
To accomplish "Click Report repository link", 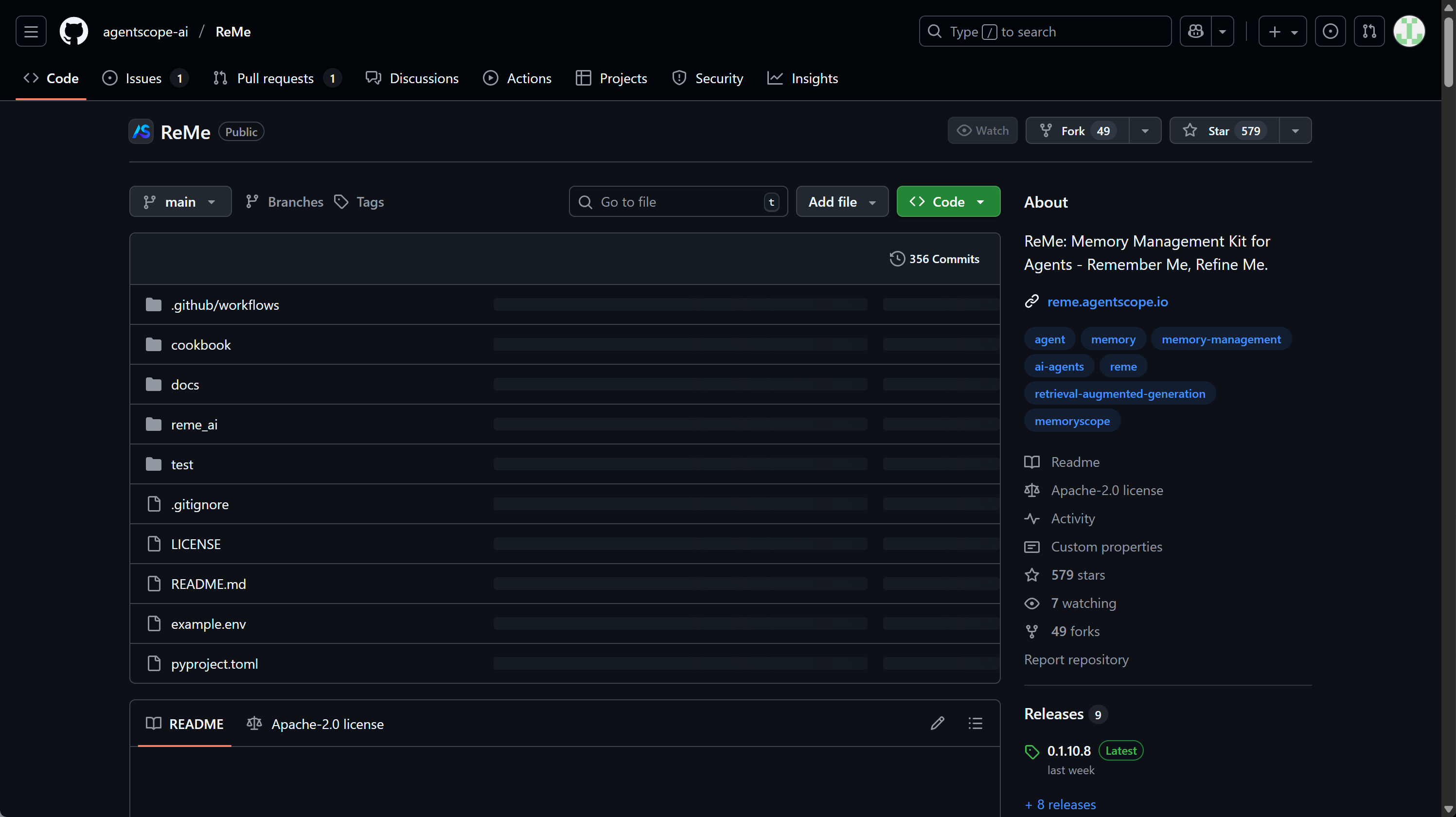I will click(1076, 660).
